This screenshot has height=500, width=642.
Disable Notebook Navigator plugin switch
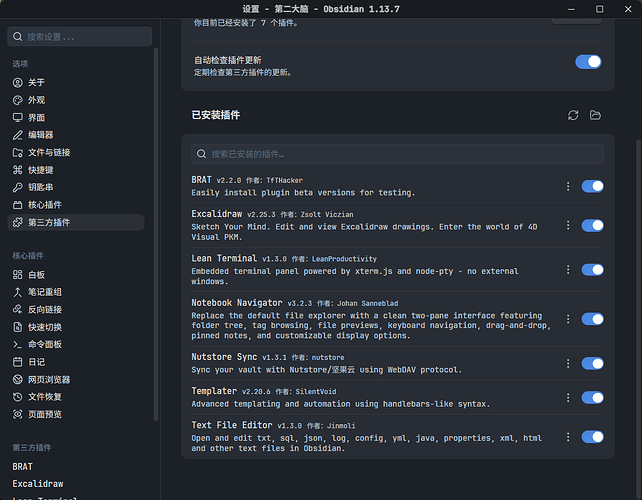pyautogui.click(x=592, y=319)
